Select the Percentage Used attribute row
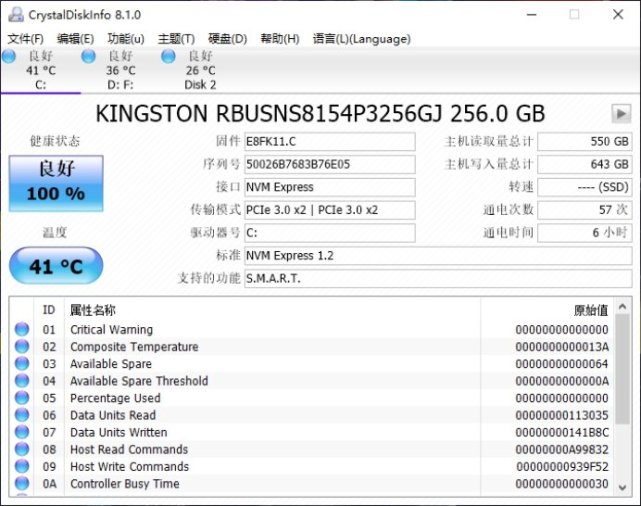This screenshot has height=506, width=641. click(x=312, y=398)
